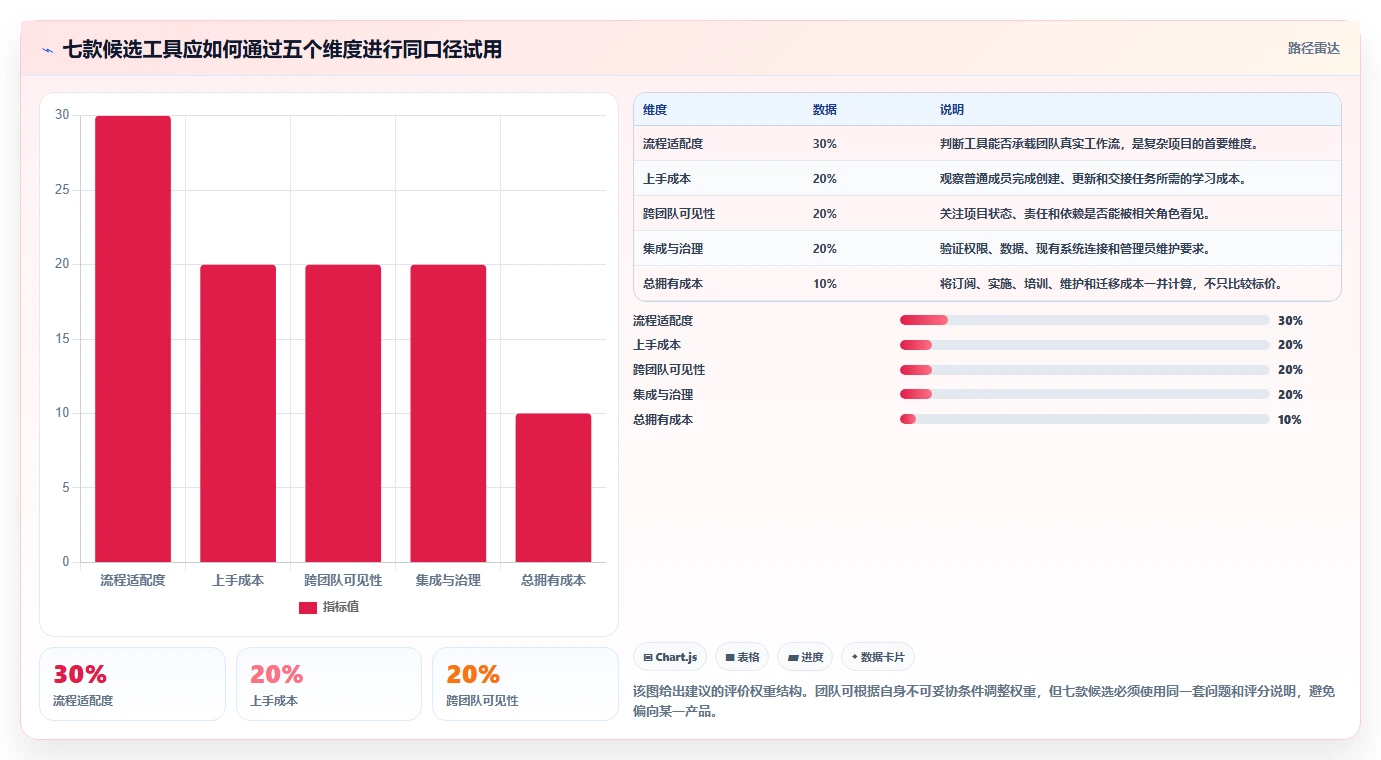Click the 集成与治理 x-axis label under chart
The width and height of the screenshot is (1381, 760).
pyautogui.click(x=448, y=580)
